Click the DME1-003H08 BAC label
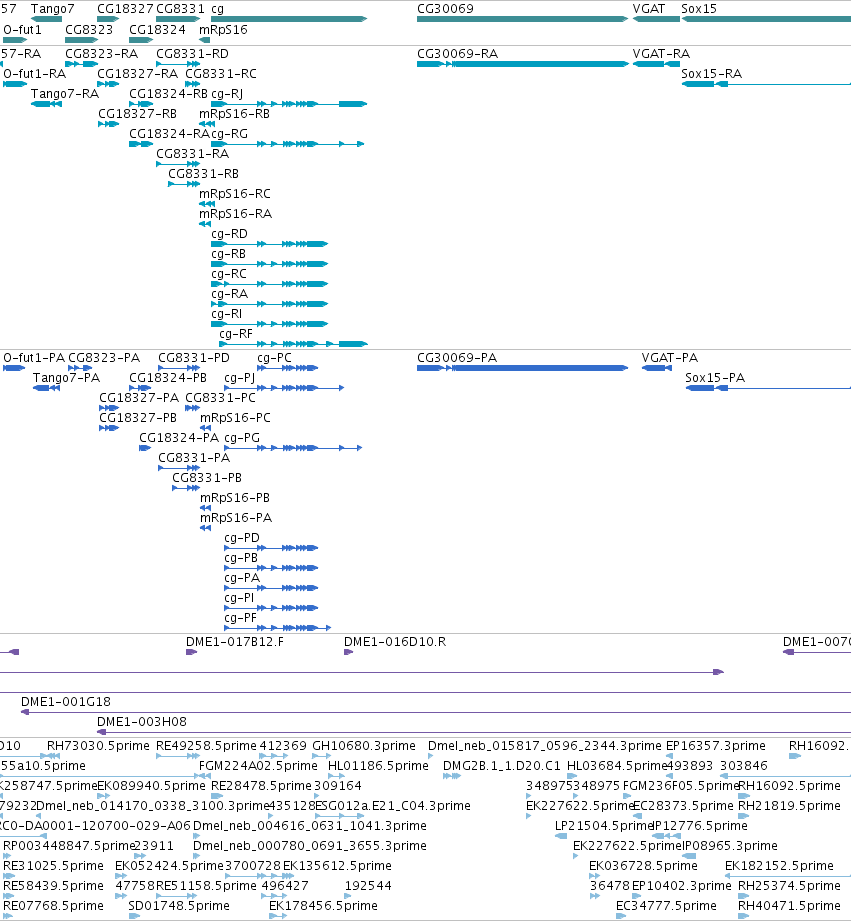Image resolution: width=851 pixels, height=921 pixels. click(x=142, y=721)
